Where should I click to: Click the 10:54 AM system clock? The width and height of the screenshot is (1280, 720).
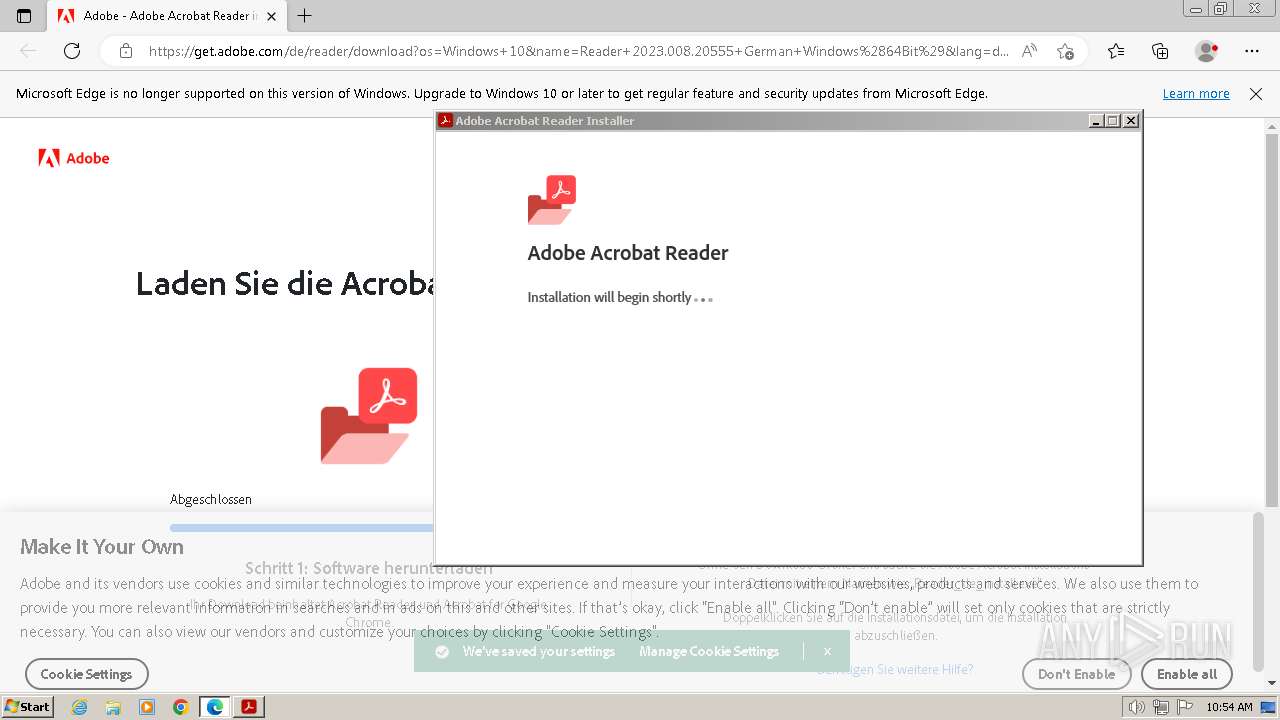click(x=1229, y=707)
